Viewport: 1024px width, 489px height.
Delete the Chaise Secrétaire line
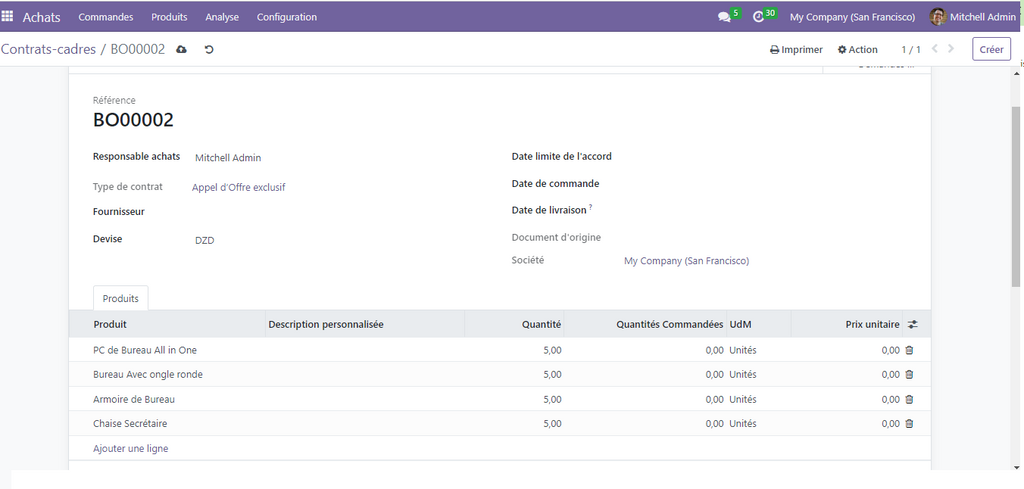click(x=909, y=424)
